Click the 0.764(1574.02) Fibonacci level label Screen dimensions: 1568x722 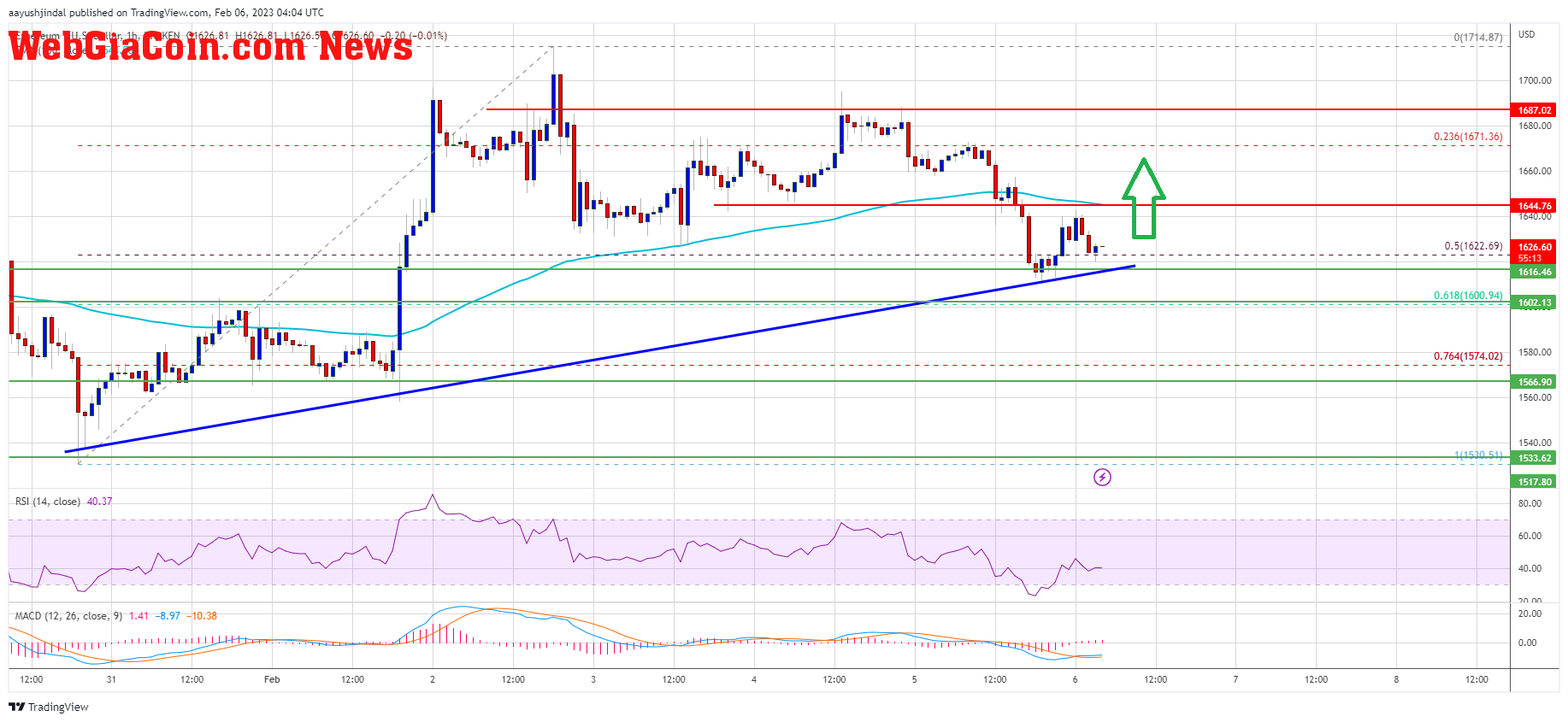[x=1468, y=356]
